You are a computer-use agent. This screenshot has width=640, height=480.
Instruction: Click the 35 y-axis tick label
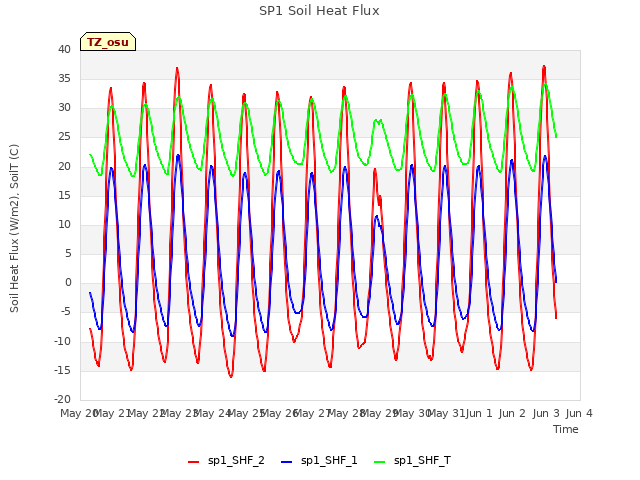pyautogui.click(x=64, y=78)
